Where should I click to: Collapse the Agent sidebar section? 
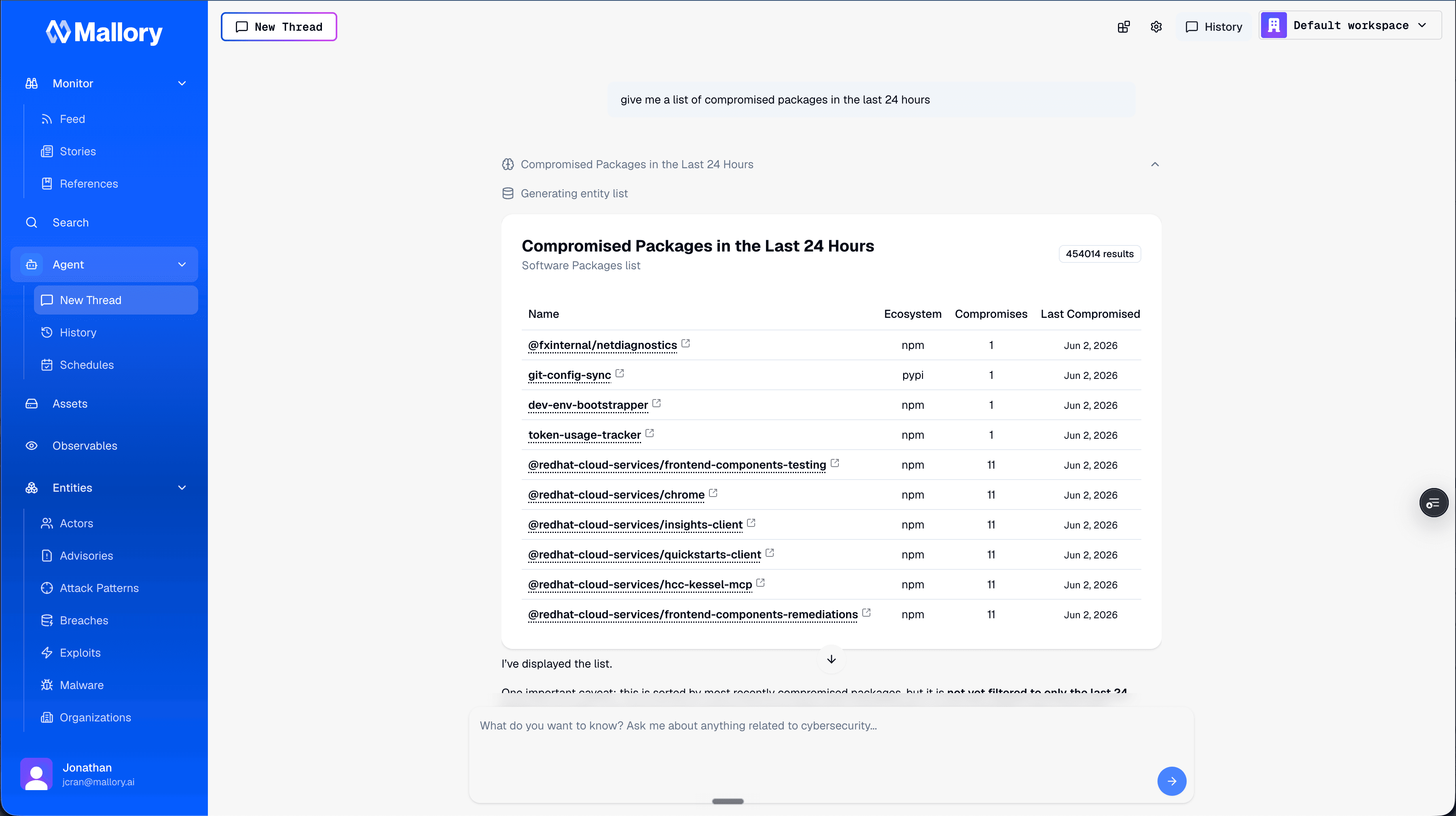pos(182,264)
